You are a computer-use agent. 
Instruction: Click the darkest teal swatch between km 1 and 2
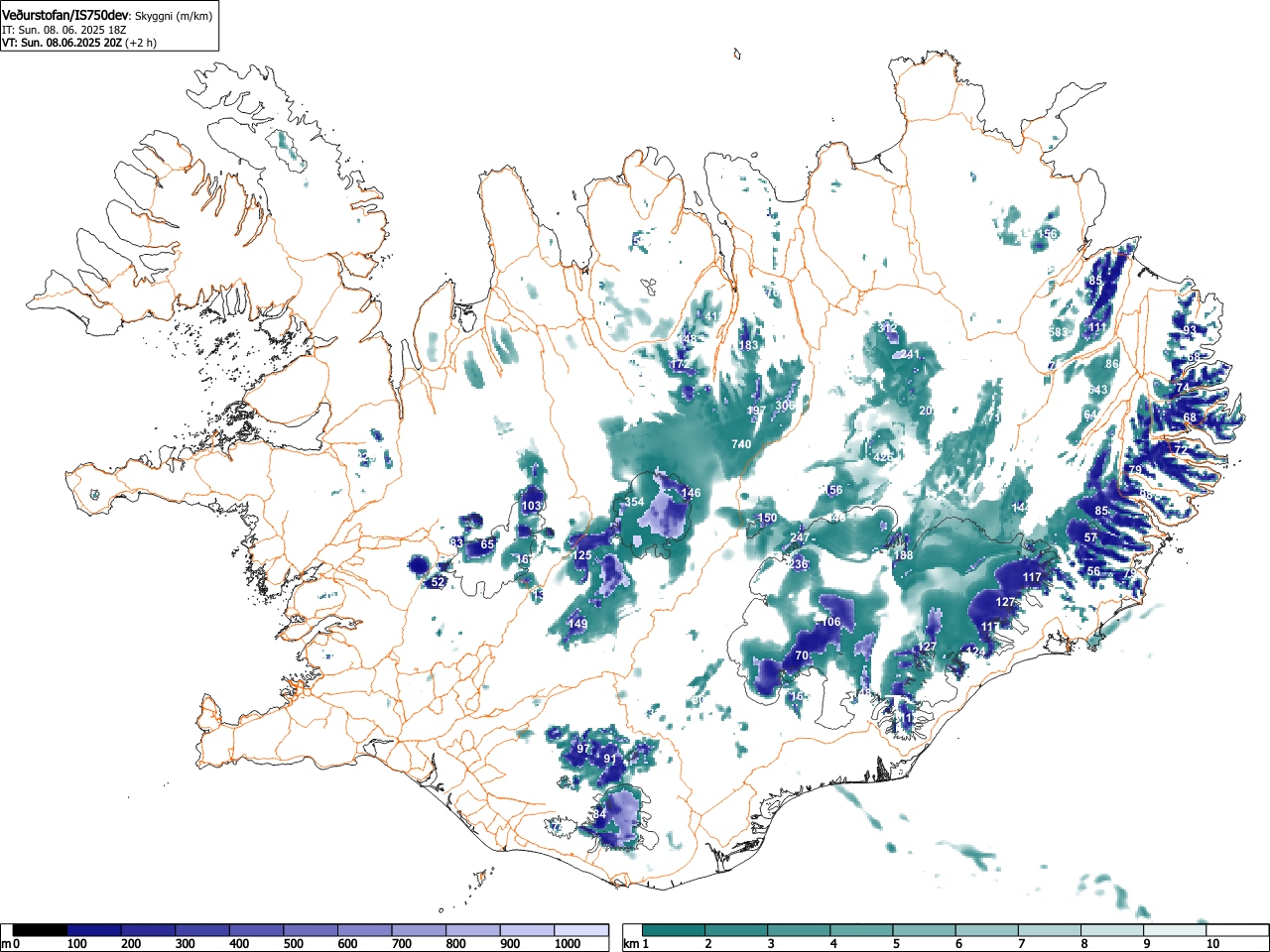(675, 930)
